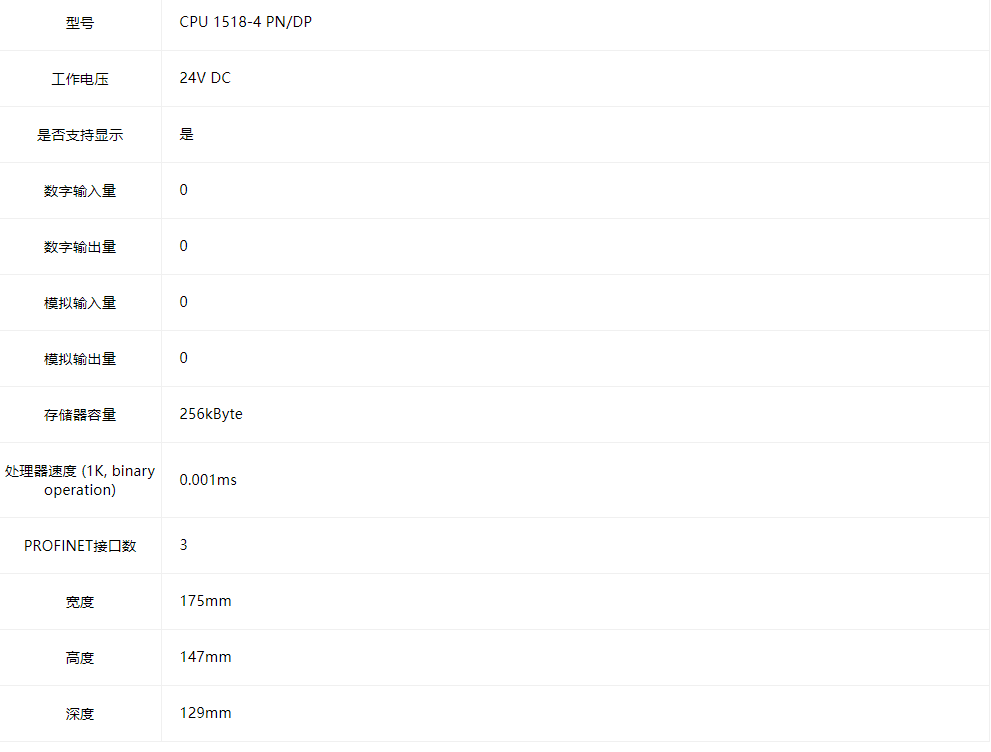The width and height of the screenshot is (991, 752).
Task: Click the PROFINET接口数 label
Action: pyautogui.click(x=80, y=546)
